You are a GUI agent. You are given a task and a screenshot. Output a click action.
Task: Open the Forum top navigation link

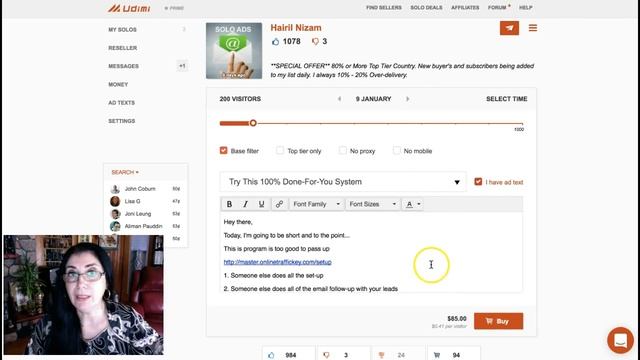pyautogui.click(x=497, y=8)
